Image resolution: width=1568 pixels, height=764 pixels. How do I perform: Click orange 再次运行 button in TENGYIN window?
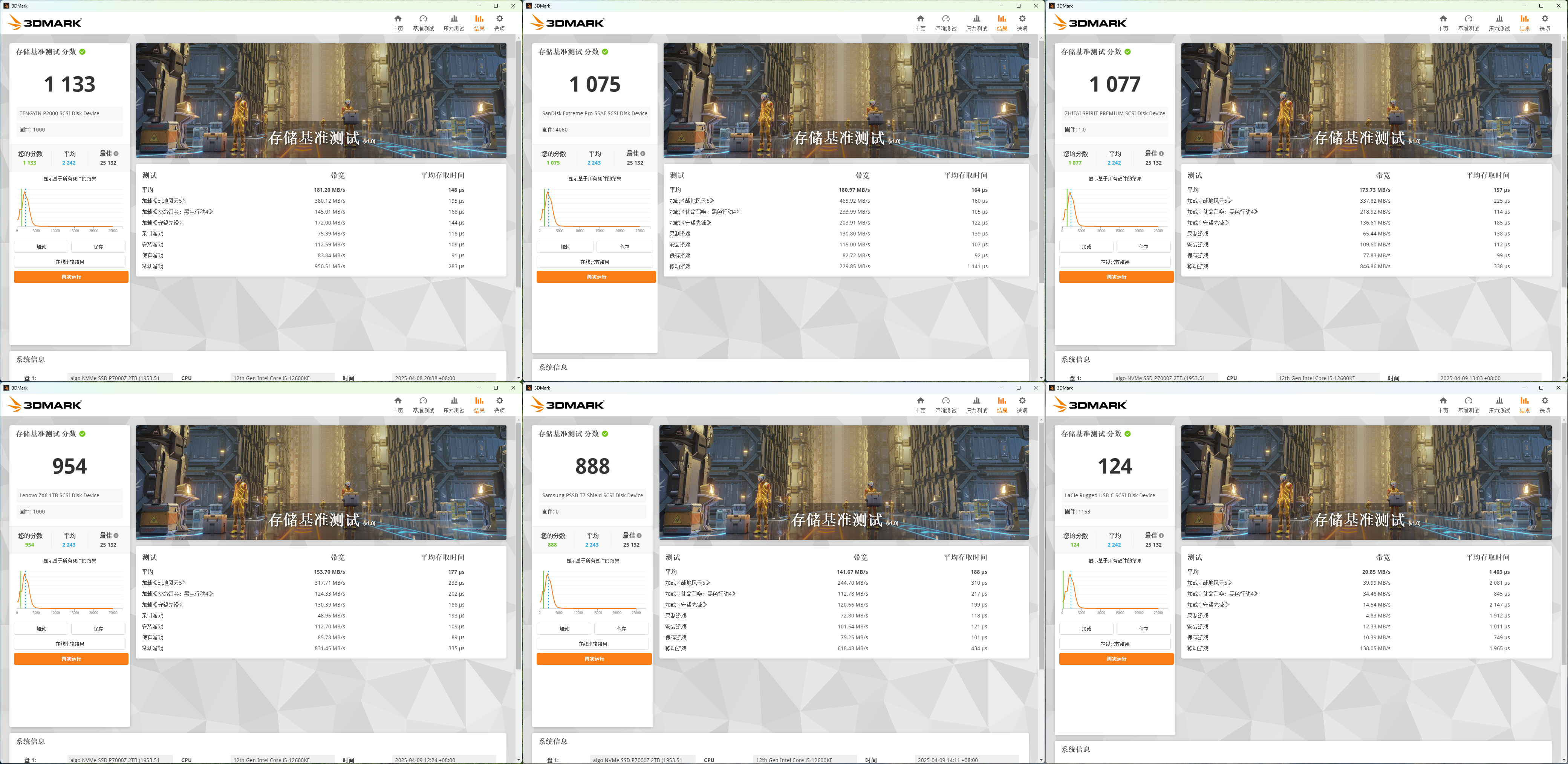click(70, 277)
